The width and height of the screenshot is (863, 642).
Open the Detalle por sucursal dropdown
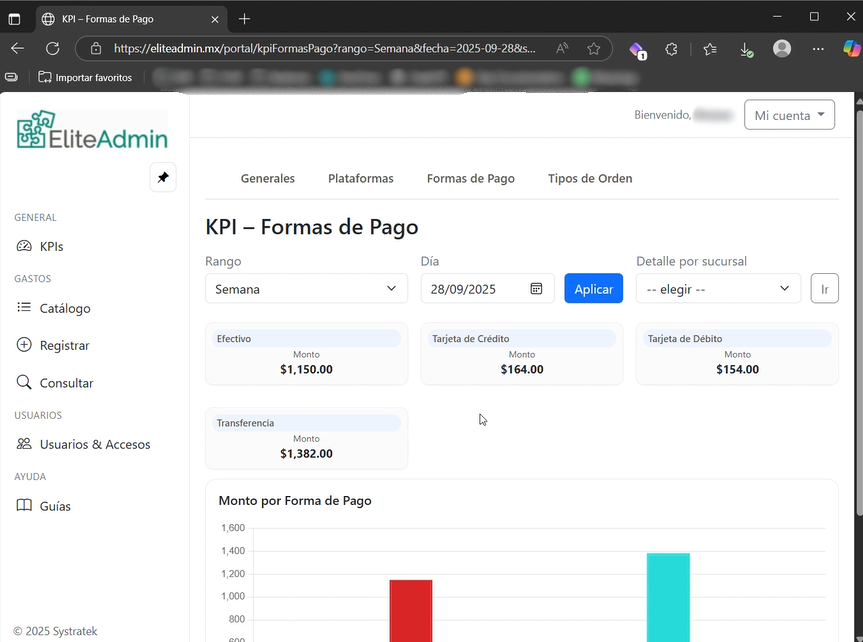(718, 289)
